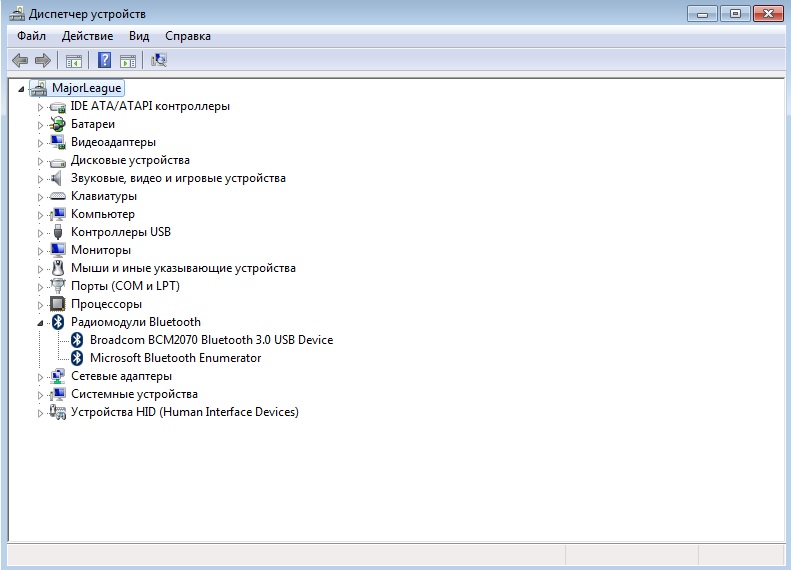Image resolution: width=791 pixels, height=570 pixels.
Task: Collapse the Радиомодули Bluetooth node
Action: tap(40, 323)
